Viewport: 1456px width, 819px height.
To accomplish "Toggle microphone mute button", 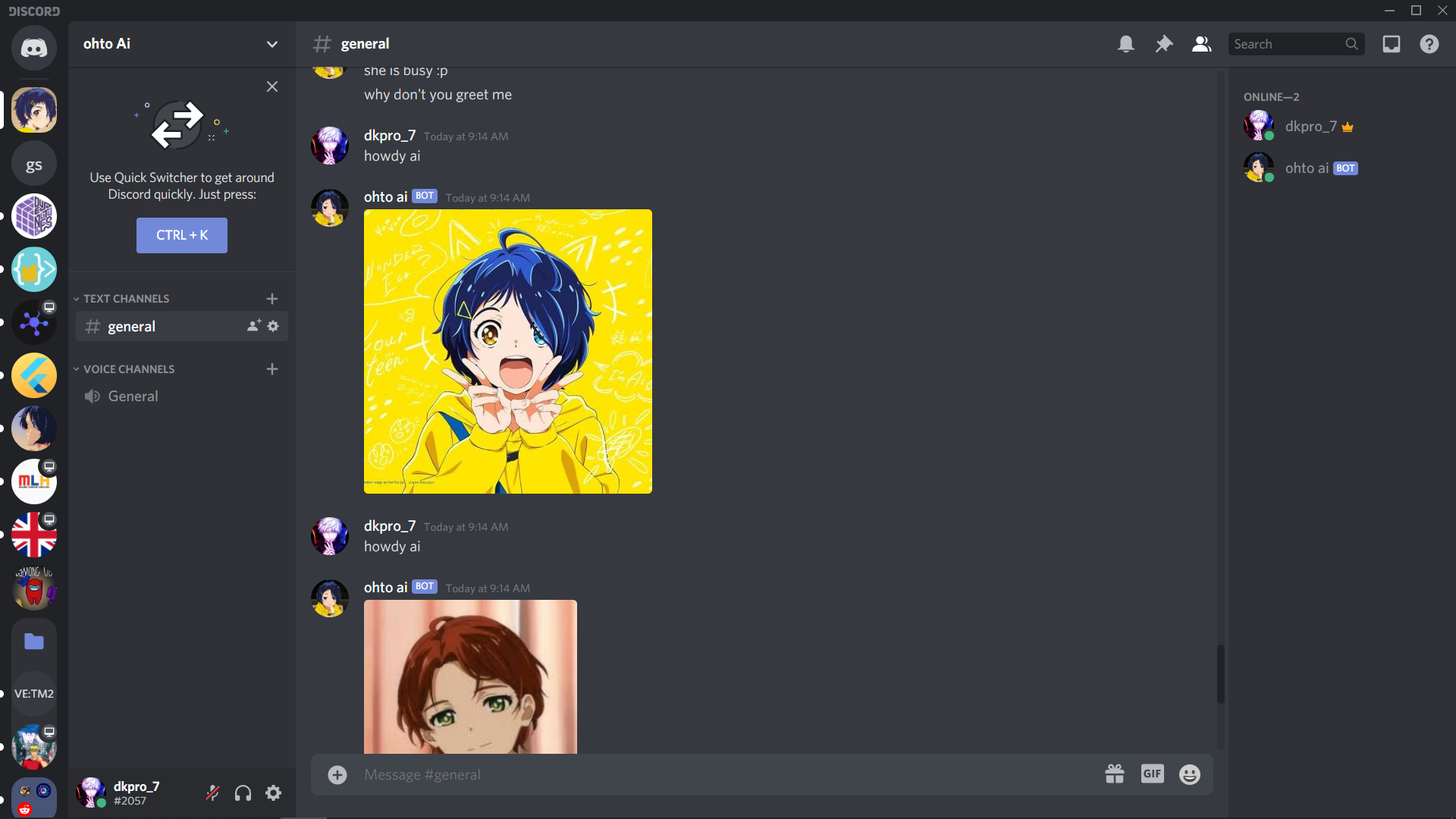I will pos(212,793).
